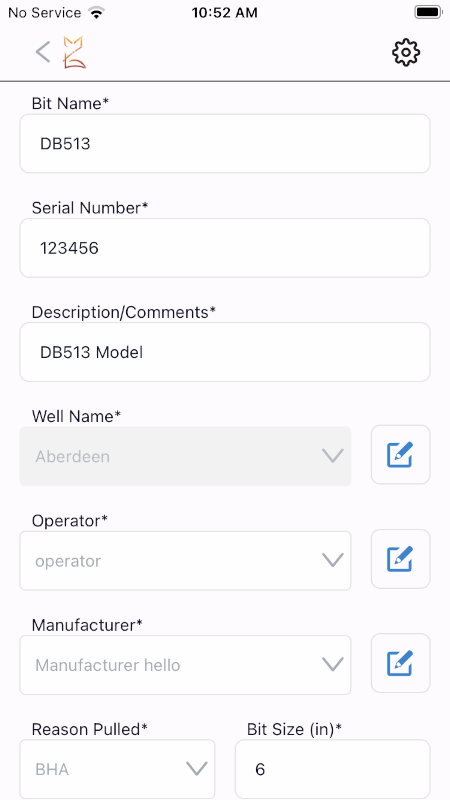Viewport: 450px width, 800px height.
Task: Focus the Description/Comments field 'DB513 Model'
Action: (x=225, y=352)
